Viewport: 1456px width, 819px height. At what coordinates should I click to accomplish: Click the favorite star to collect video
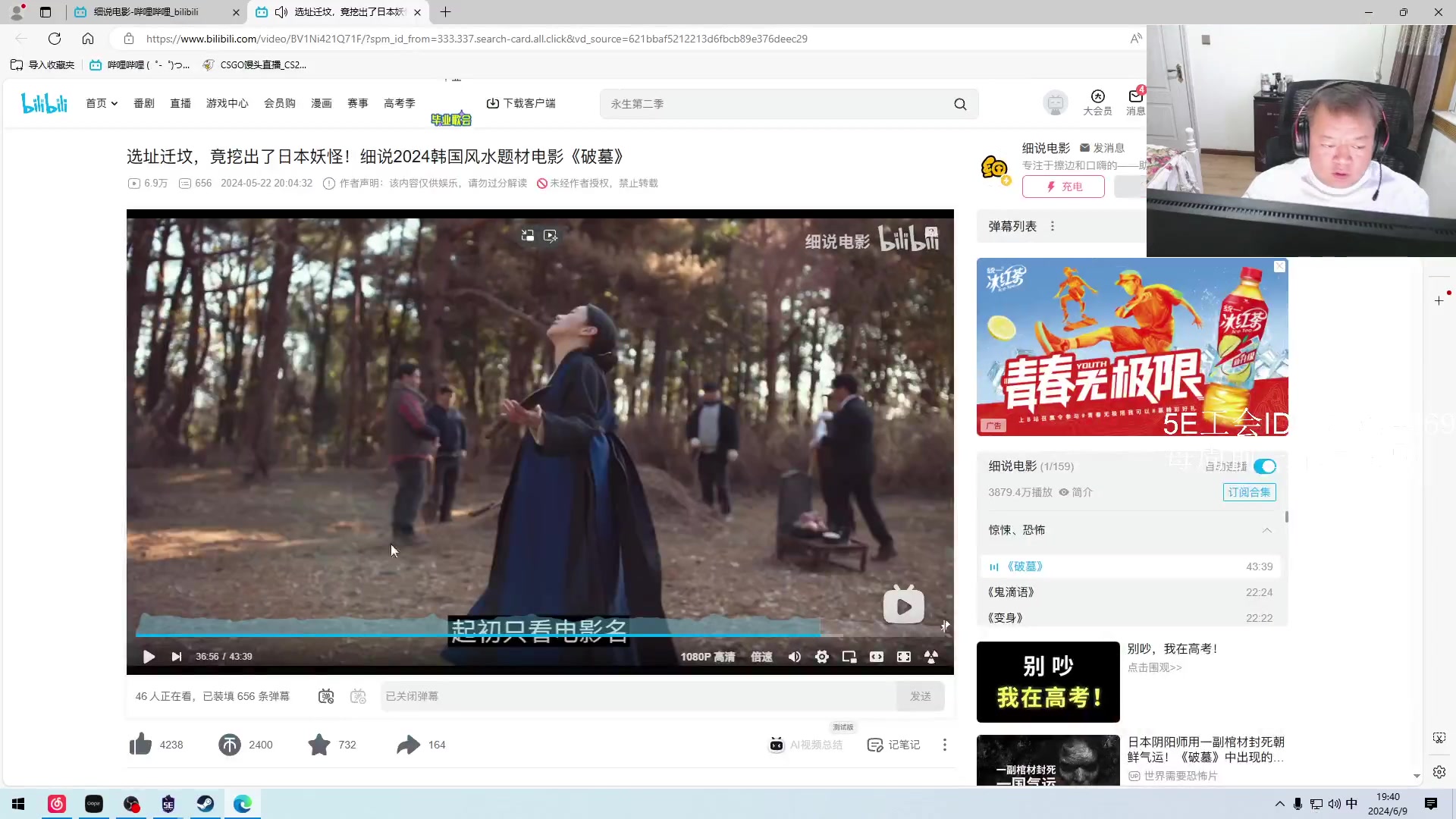point(318,745)
